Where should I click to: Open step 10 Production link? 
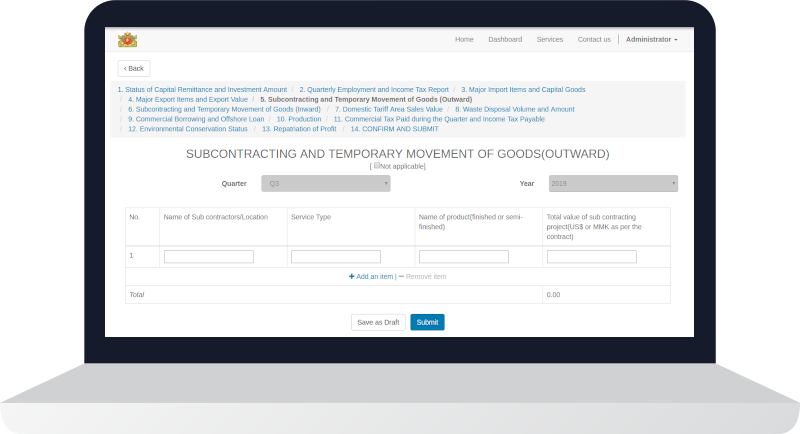[x=298, y=119]
